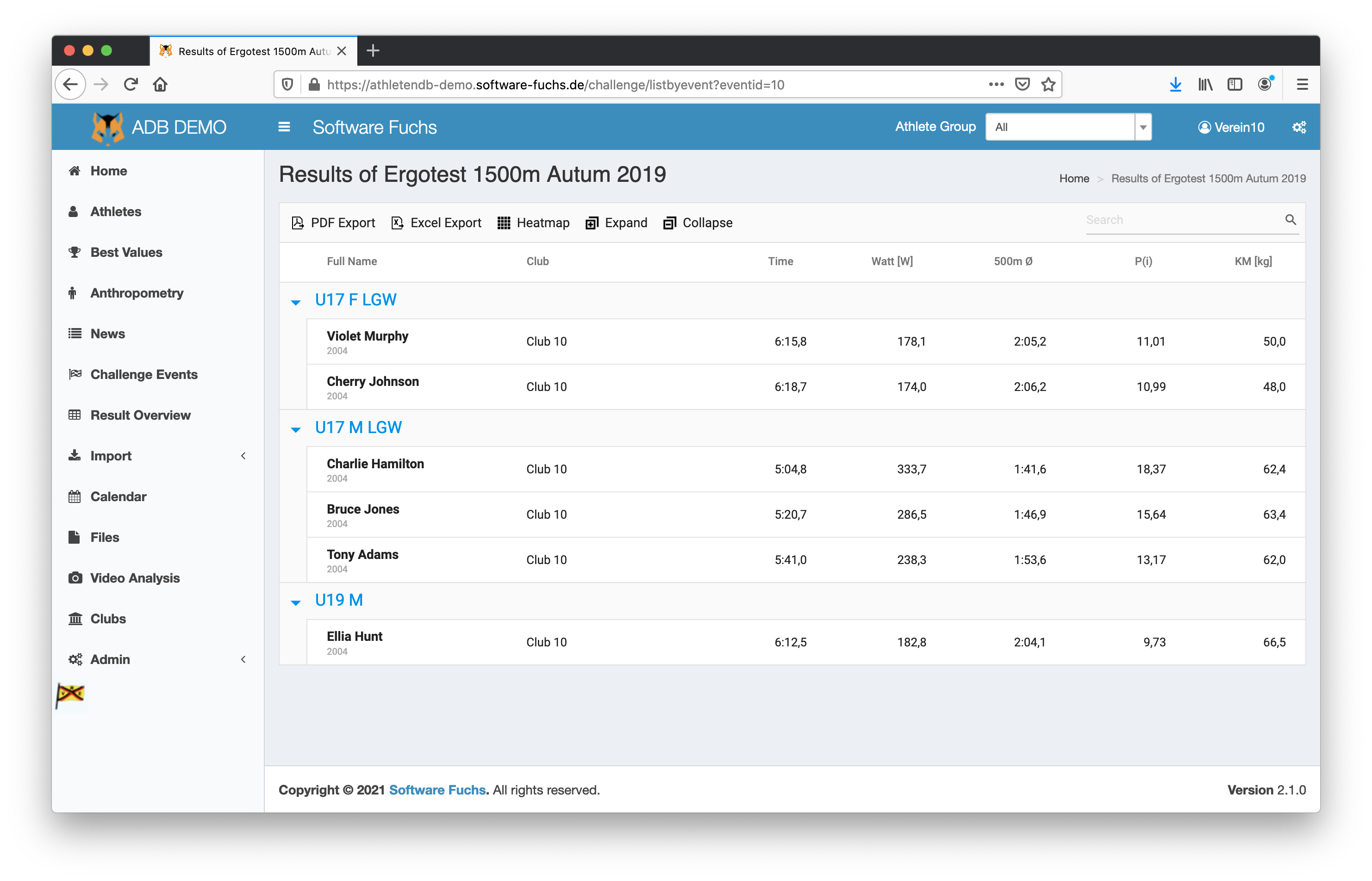The height and width of the screenshot is (881, 1372).
Task: Click the padlock site info icon
Action: 313,85
